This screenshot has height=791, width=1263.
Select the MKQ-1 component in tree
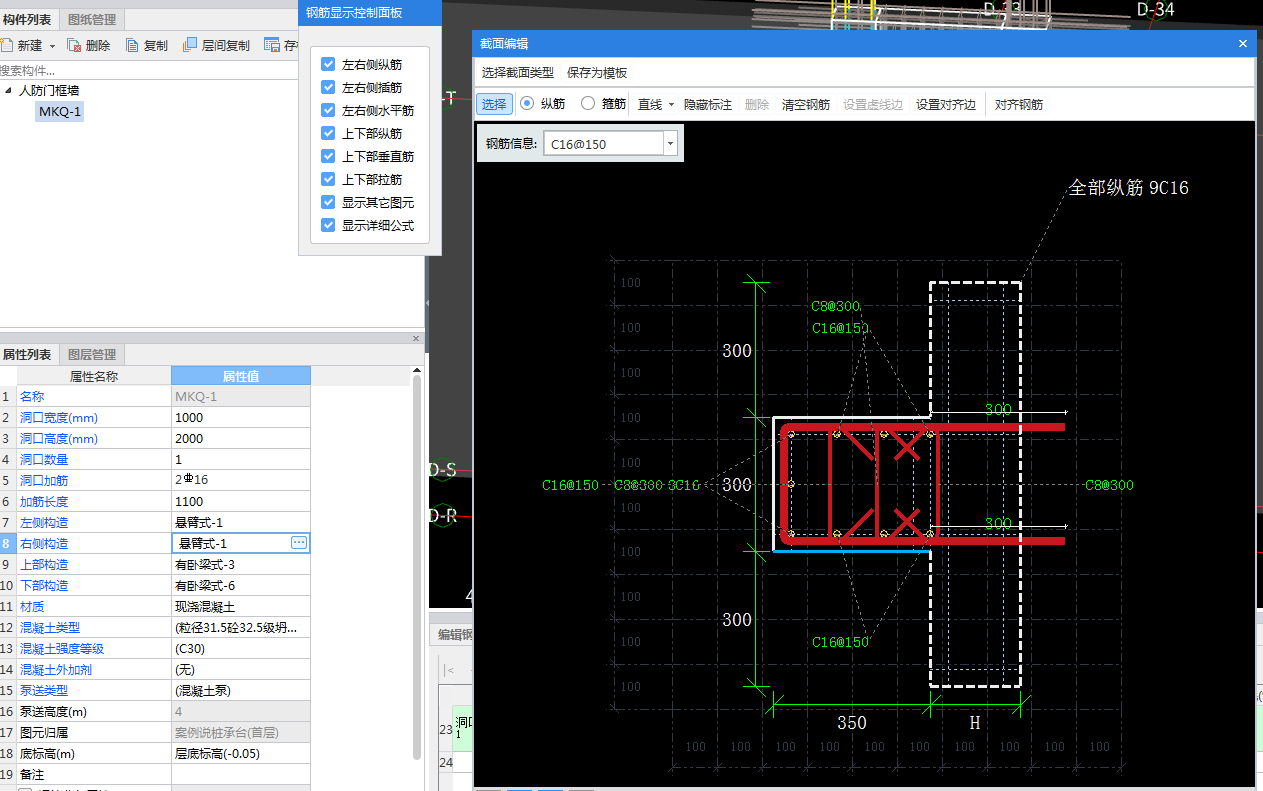click(x=60, y=111)
